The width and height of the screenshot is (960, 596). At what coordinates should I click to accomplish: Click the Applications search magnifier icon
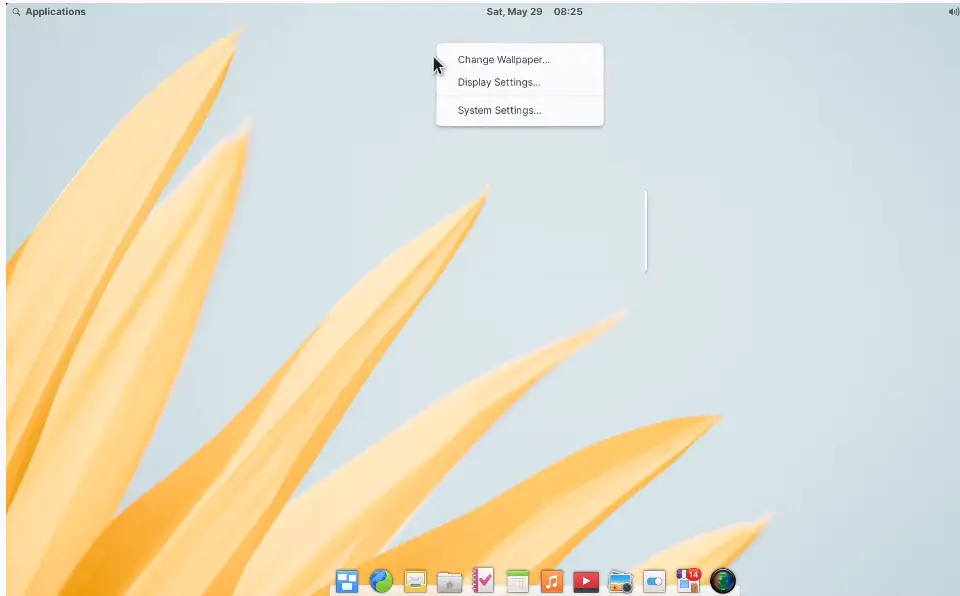pos(17,12)
